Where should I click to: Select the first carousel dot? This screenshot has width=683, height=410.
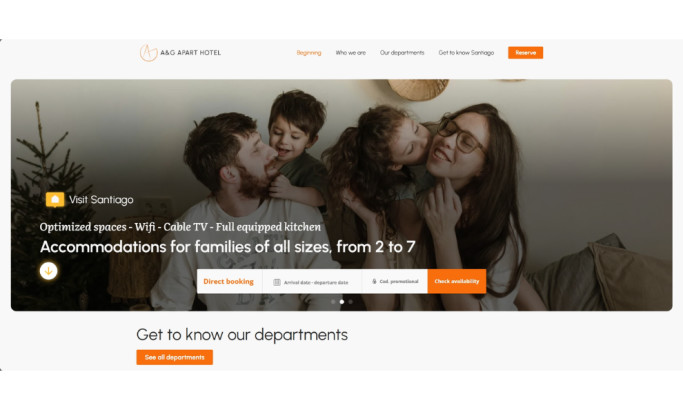point(333,302)
